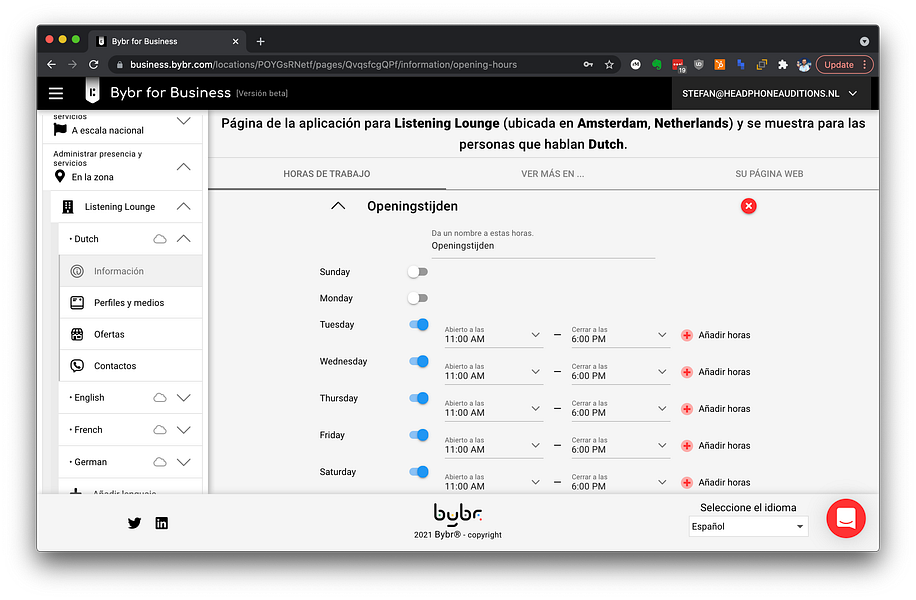
Task: Open Bybr LinkedIn page
Action: click(x=162, y=523)
